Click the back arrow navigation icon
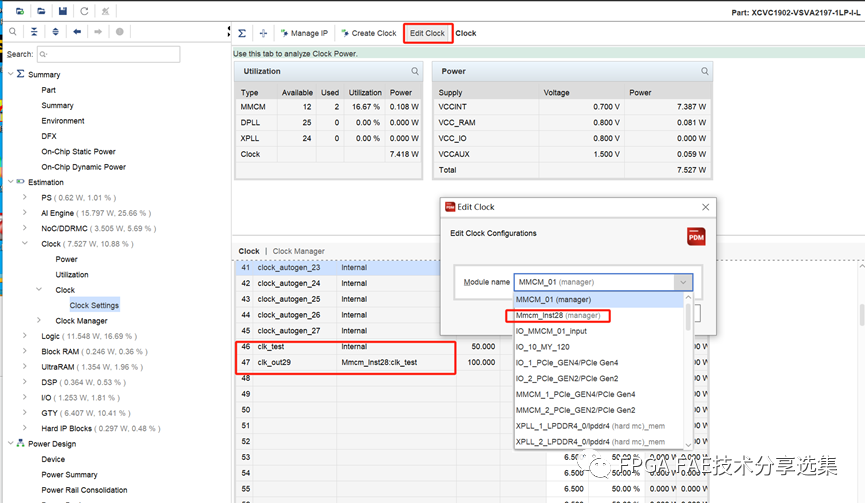 click(77, 32)
